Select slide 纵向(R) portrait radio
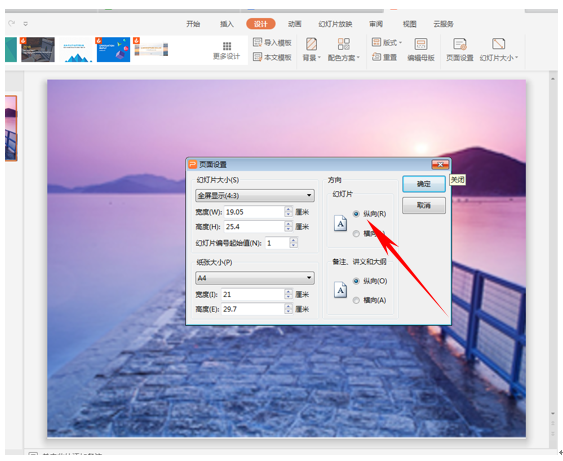The image size is (563, 461). click(x=356, y=214)
